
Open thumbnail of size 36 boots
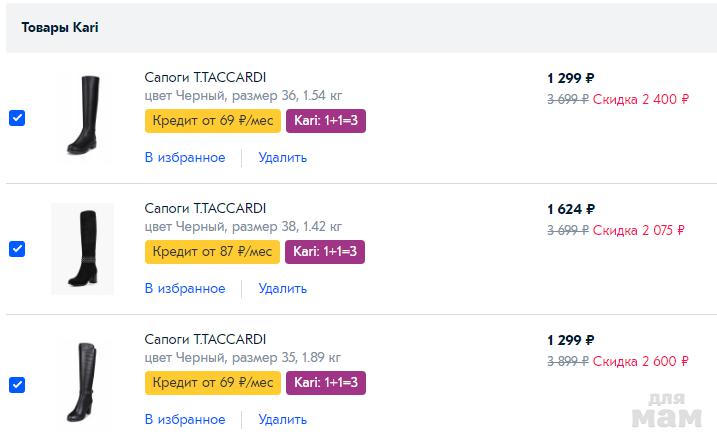(x=82, y=115)
